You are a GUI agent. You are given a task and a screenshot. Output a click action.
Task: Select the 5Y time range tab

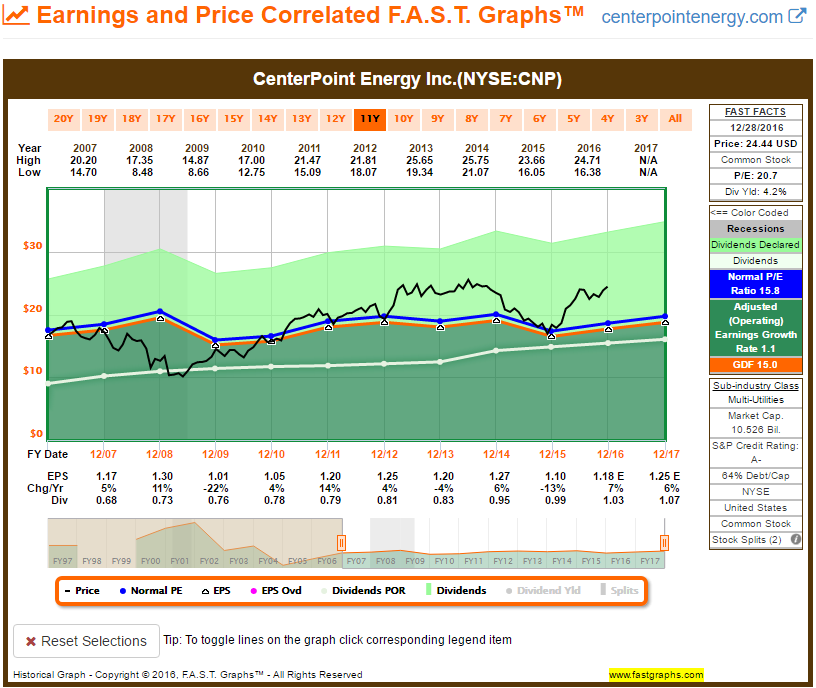point(573,119)
